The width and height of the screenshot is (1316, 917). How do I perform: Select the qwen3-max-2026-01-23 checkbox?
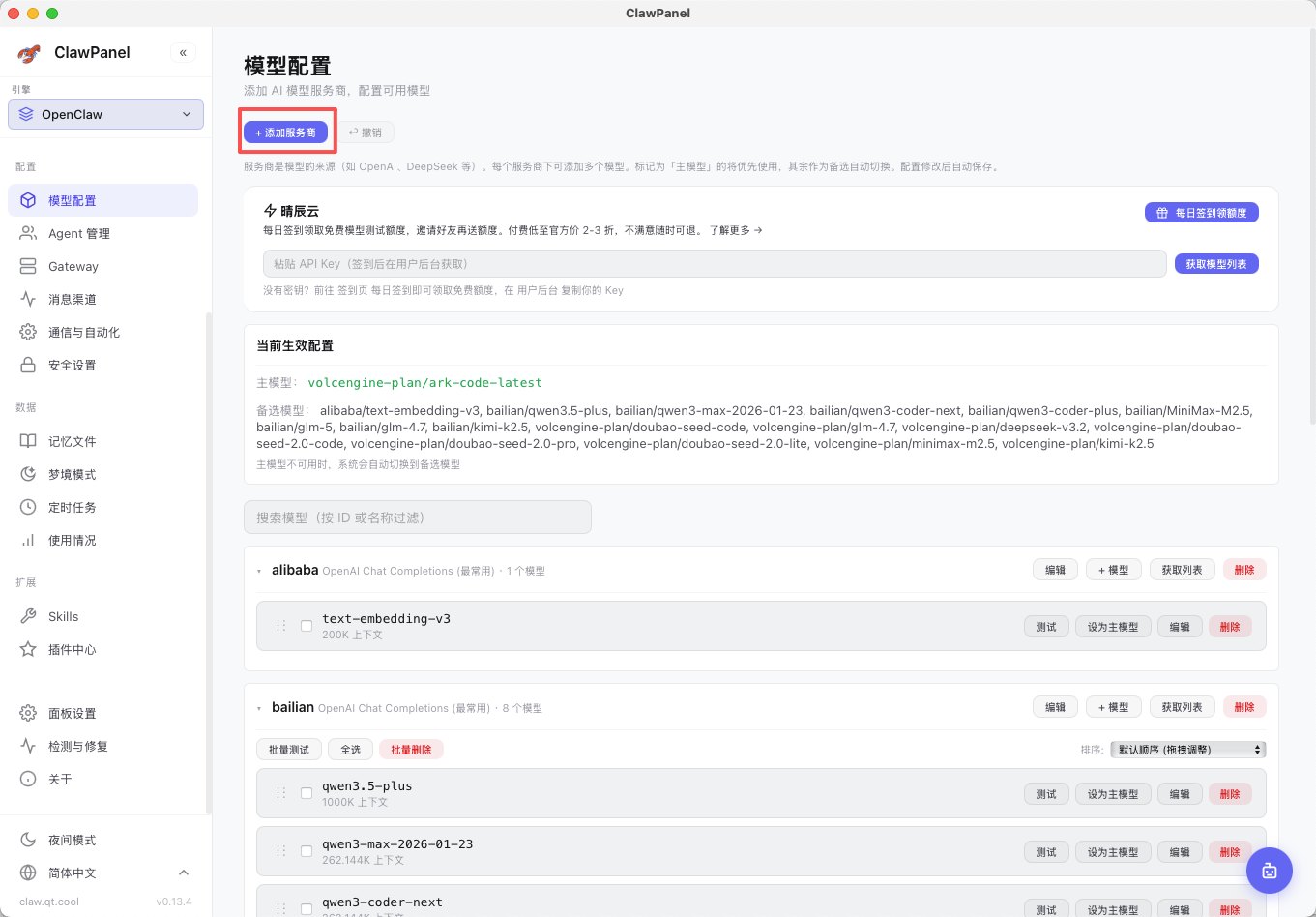point(307,851)
